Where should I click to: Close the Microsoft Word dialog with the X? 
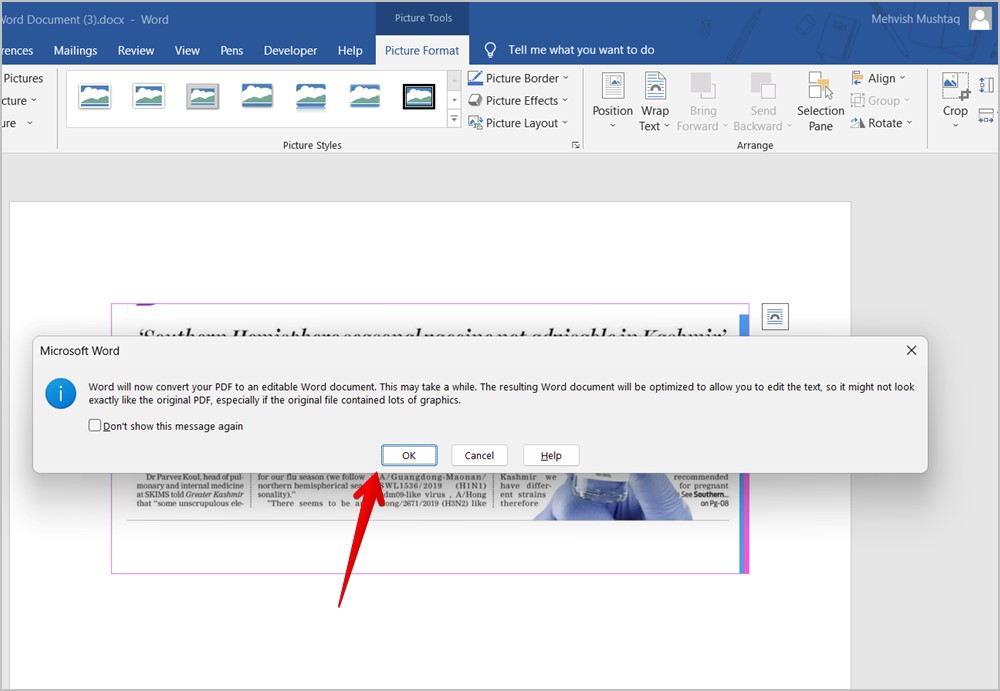coord(911,350)
